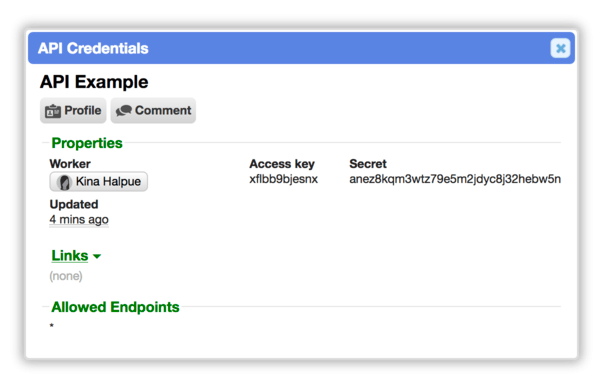604x381 pixels.
Task: Click the '4 mins ago' timestamp
Action: 79,220
